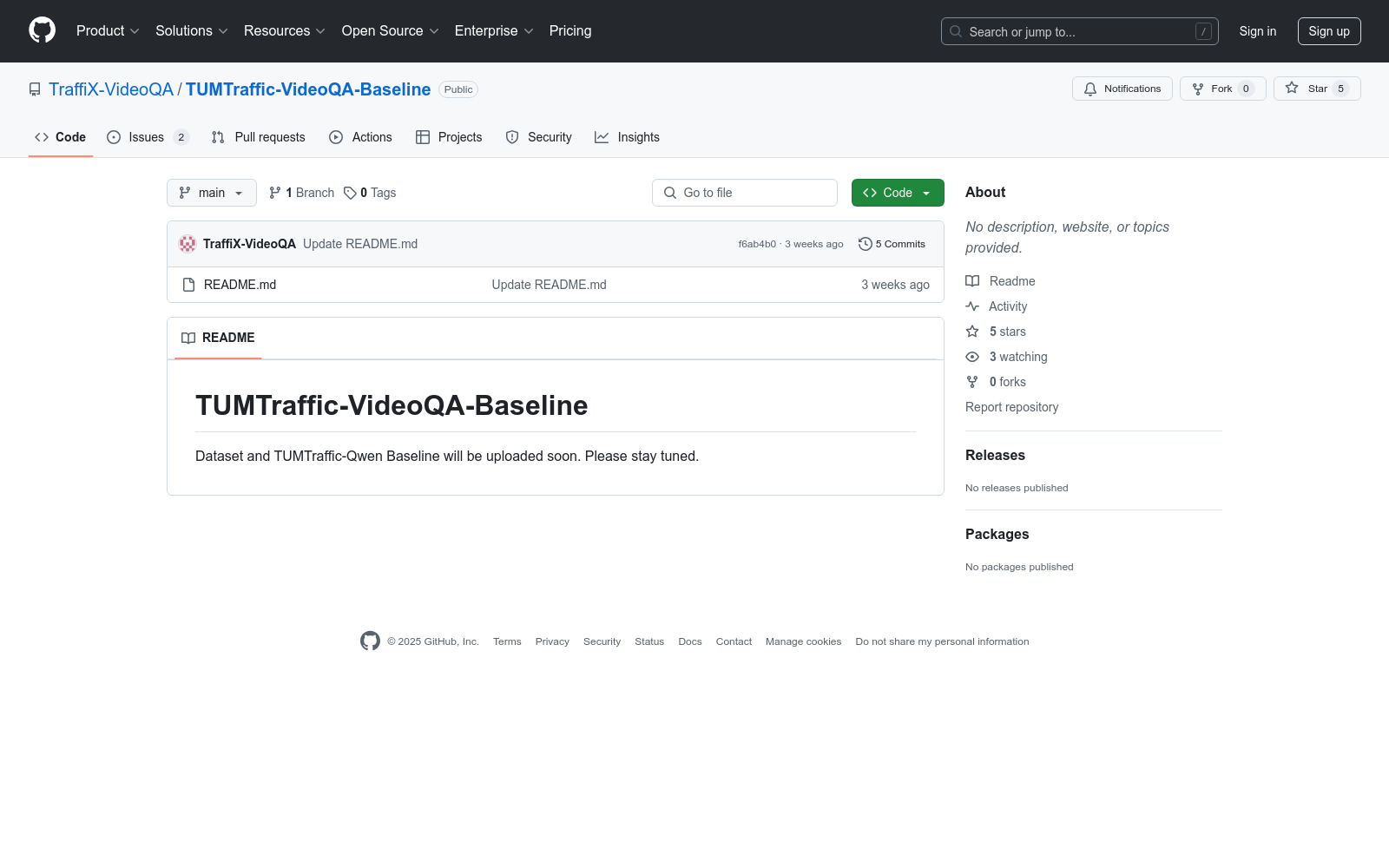Viewport: 1389px width, 868px height.
Task: Open the Insights tab
Action: [x=627, y=137]
